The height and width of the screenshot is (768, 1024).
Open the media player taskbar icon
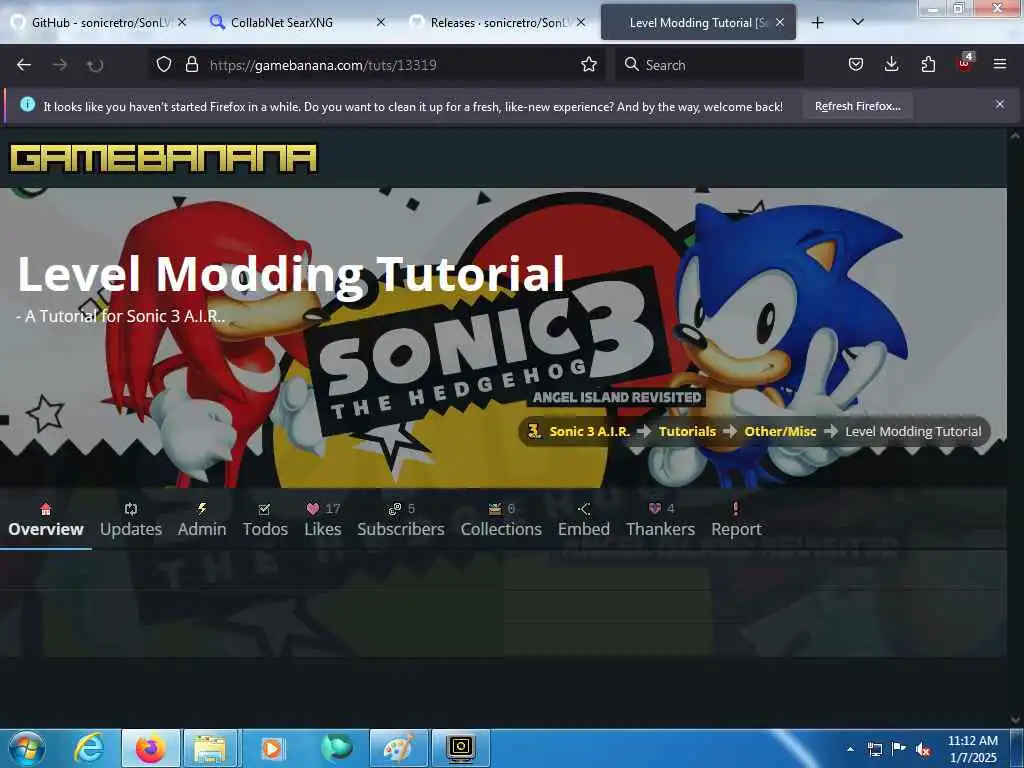pyautogui.click(x=272, y=748)
